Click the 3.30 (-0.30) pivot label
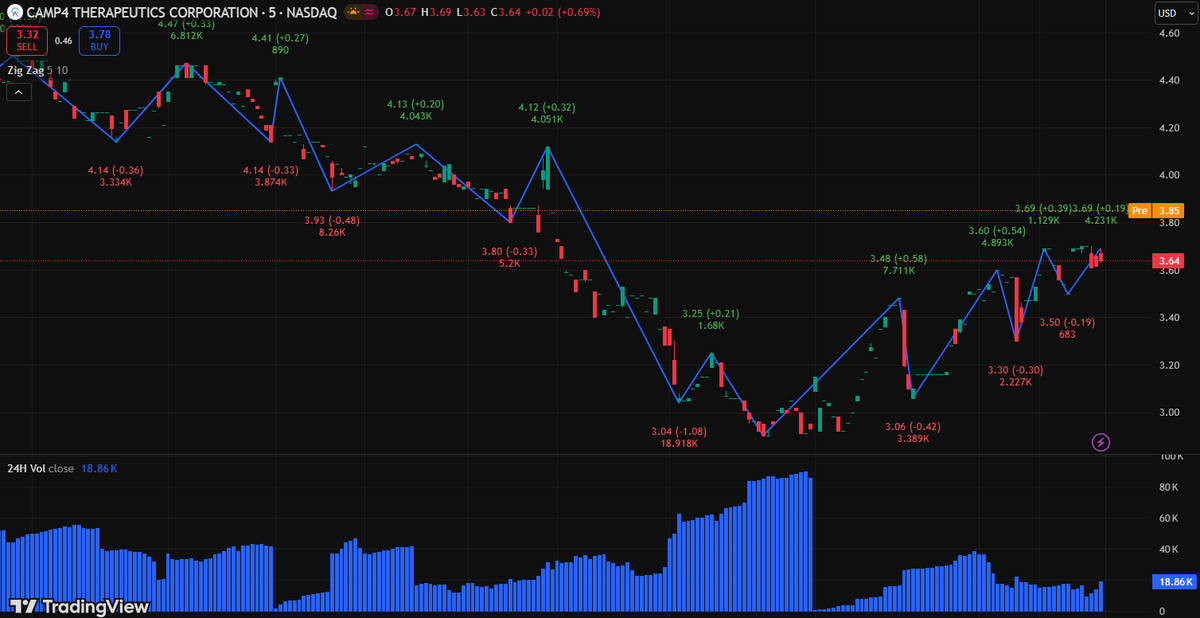 (x=1016, y=370)
